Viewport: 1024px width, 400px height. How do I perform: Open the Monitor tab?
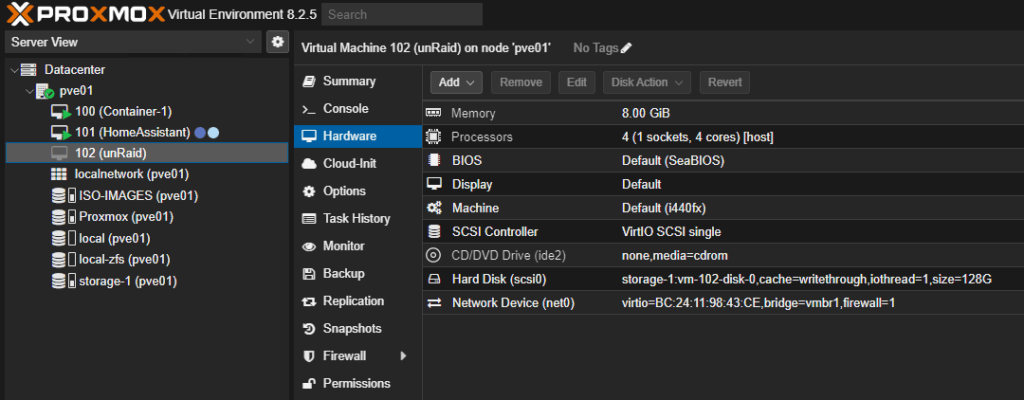click(x=358, y=246)
